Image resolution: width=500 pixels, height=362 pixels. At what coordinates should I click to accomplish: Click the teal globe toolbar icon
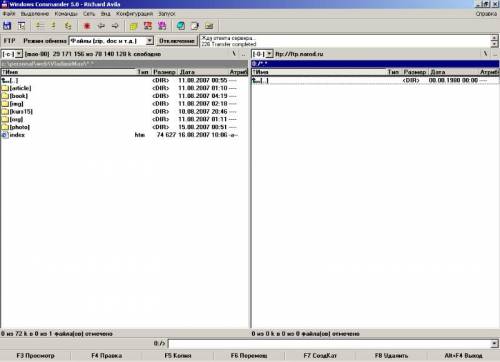tap(181, 26)
